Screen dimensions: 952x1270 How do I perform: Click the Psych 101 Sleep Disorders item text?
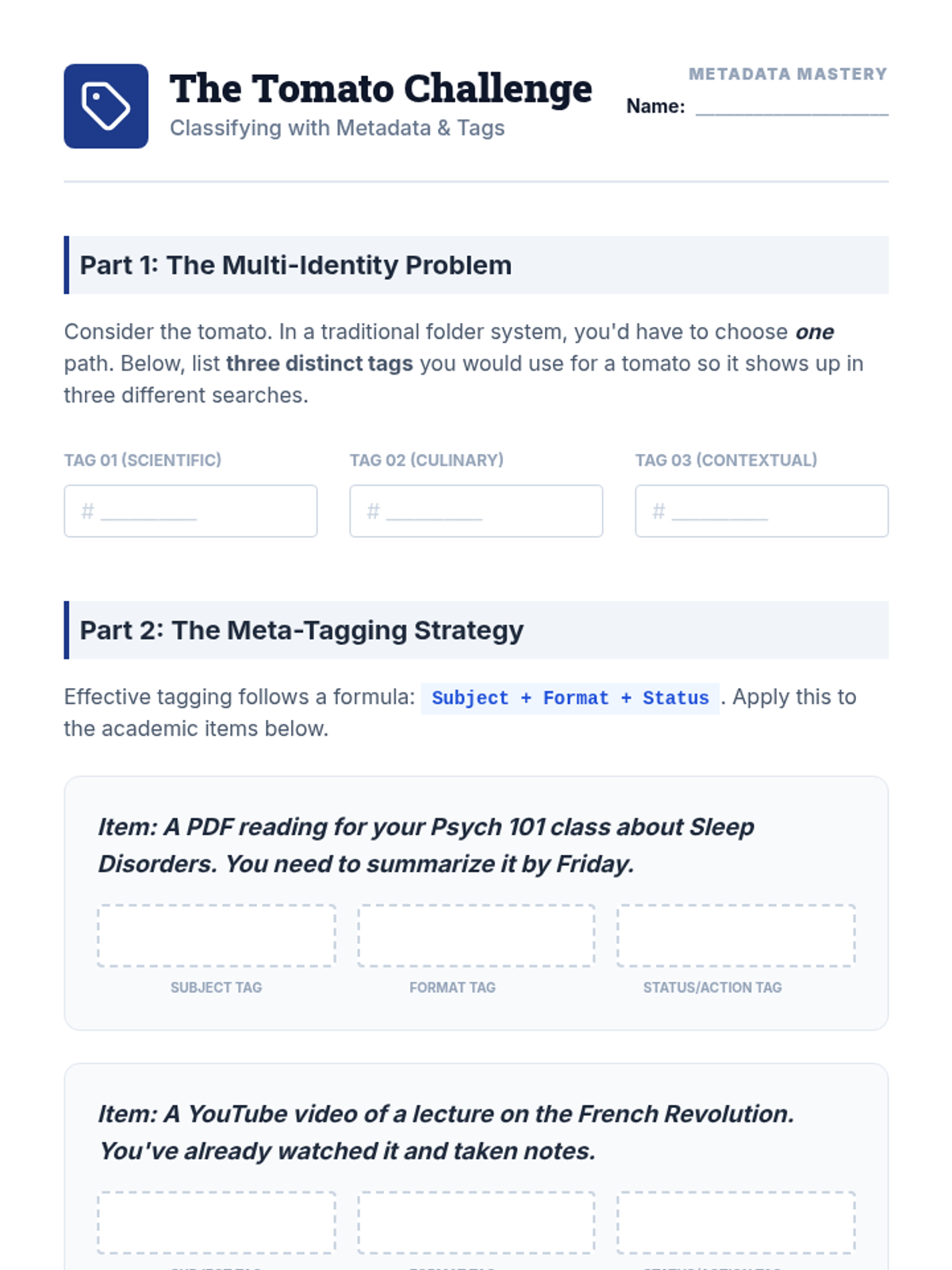[x=425, y=845]
